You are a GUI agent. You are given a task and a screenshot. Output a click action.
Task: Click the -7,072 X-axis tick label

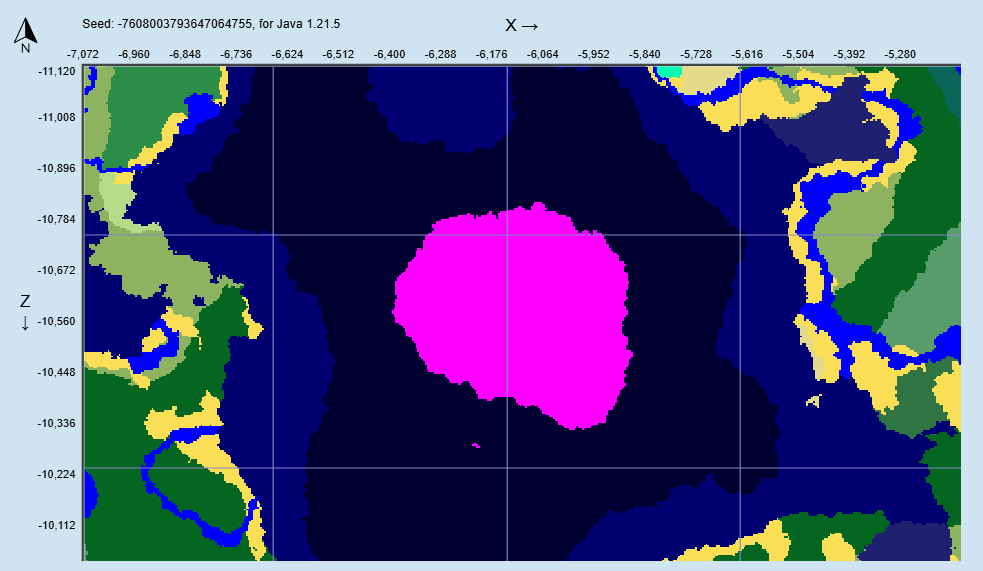(x=87, y=53)
